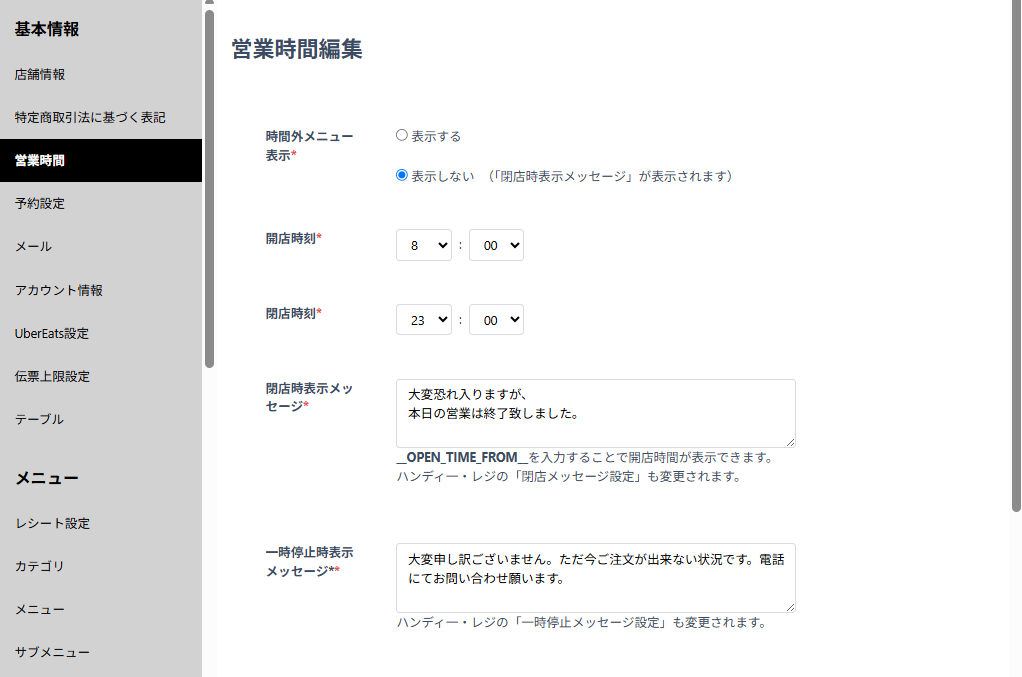This screenshot has width=1022, height=677.
Task: Select 営業時間 sidebar item
Action: [40, 160]
